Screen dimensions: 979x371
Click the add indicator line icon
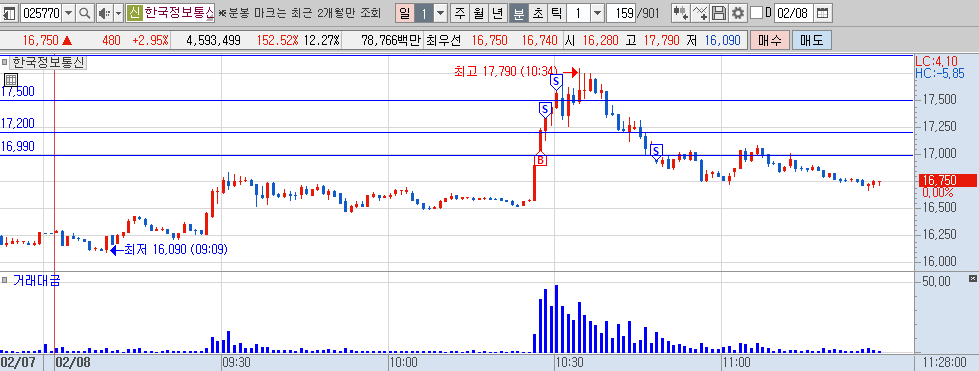coord(701,12)
